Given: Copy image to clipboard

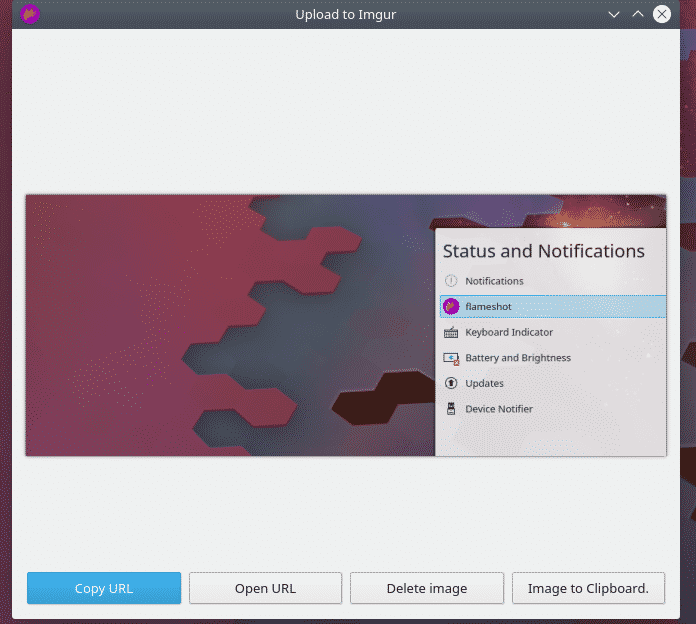Looking at the screenshot, I should pos(588,588).
